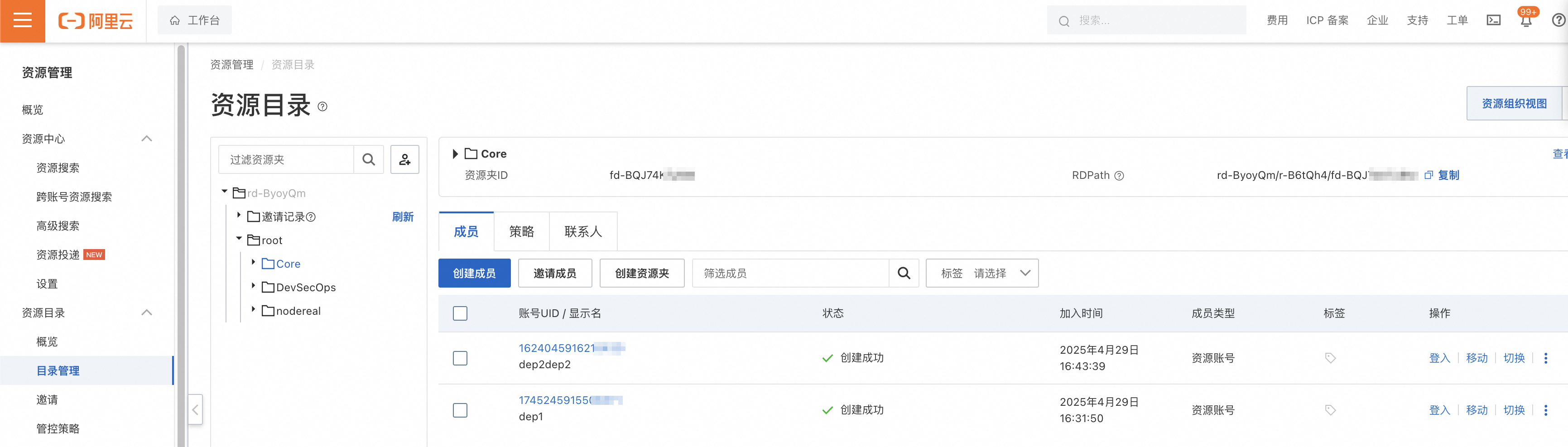
Task: Click 切换 for the dep2dep2 account
Action: (1514, 358)
